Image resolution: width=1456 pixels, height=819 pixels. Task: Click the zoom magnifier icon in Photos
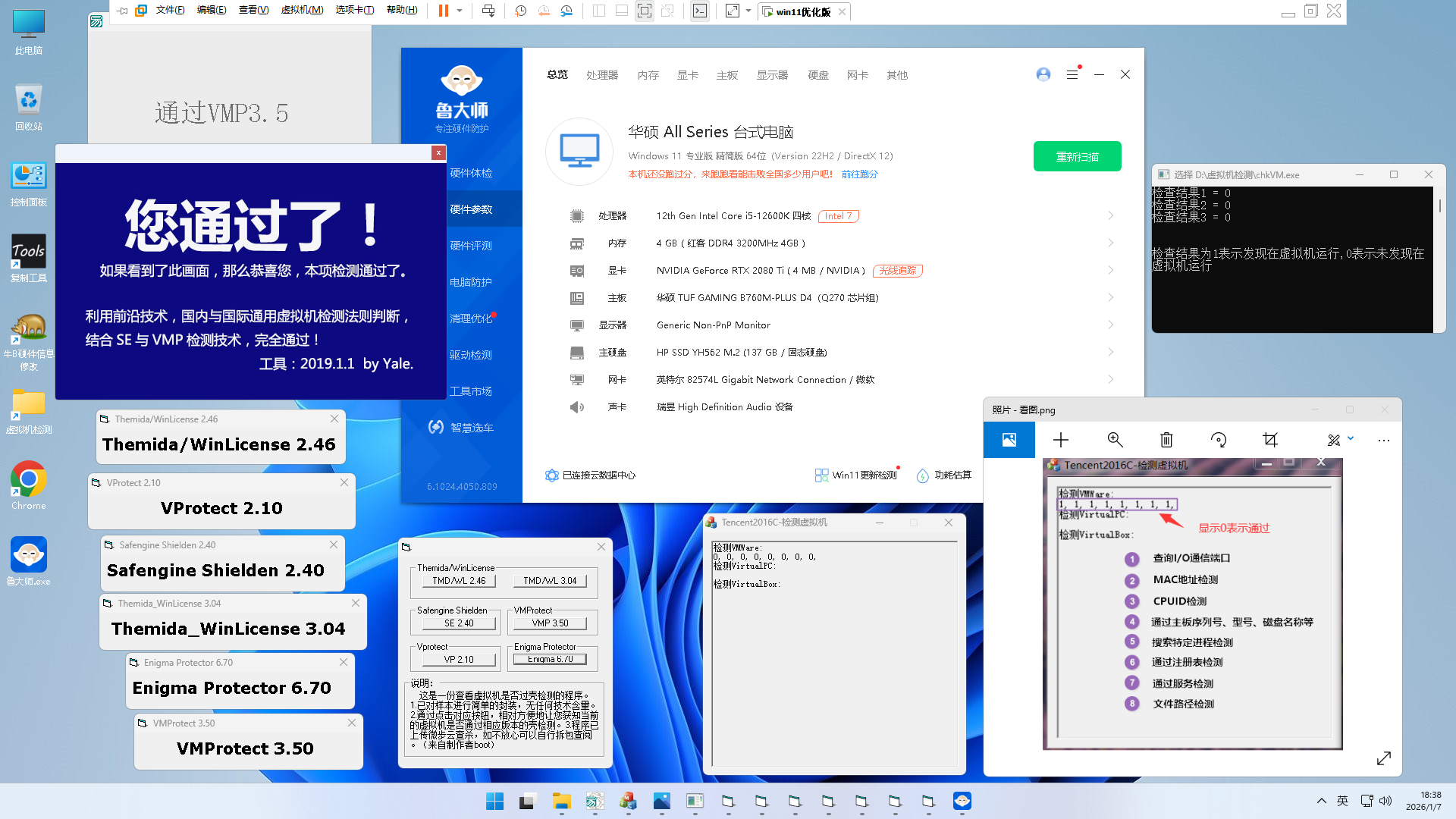(1115, 440)
